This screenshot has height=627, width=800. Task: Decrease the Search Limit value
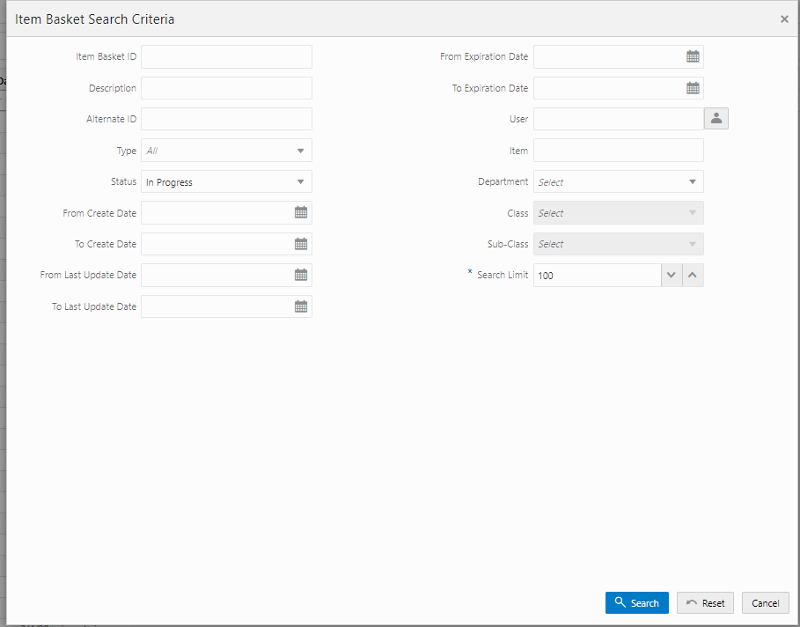point(671,275)
